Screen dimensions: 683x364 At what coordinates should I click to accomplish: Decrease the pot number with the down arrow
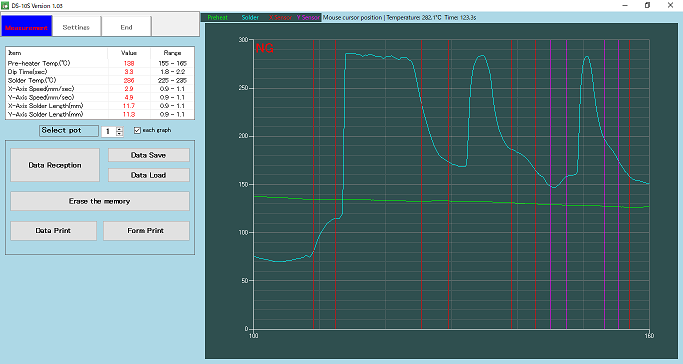coord(120,134)
